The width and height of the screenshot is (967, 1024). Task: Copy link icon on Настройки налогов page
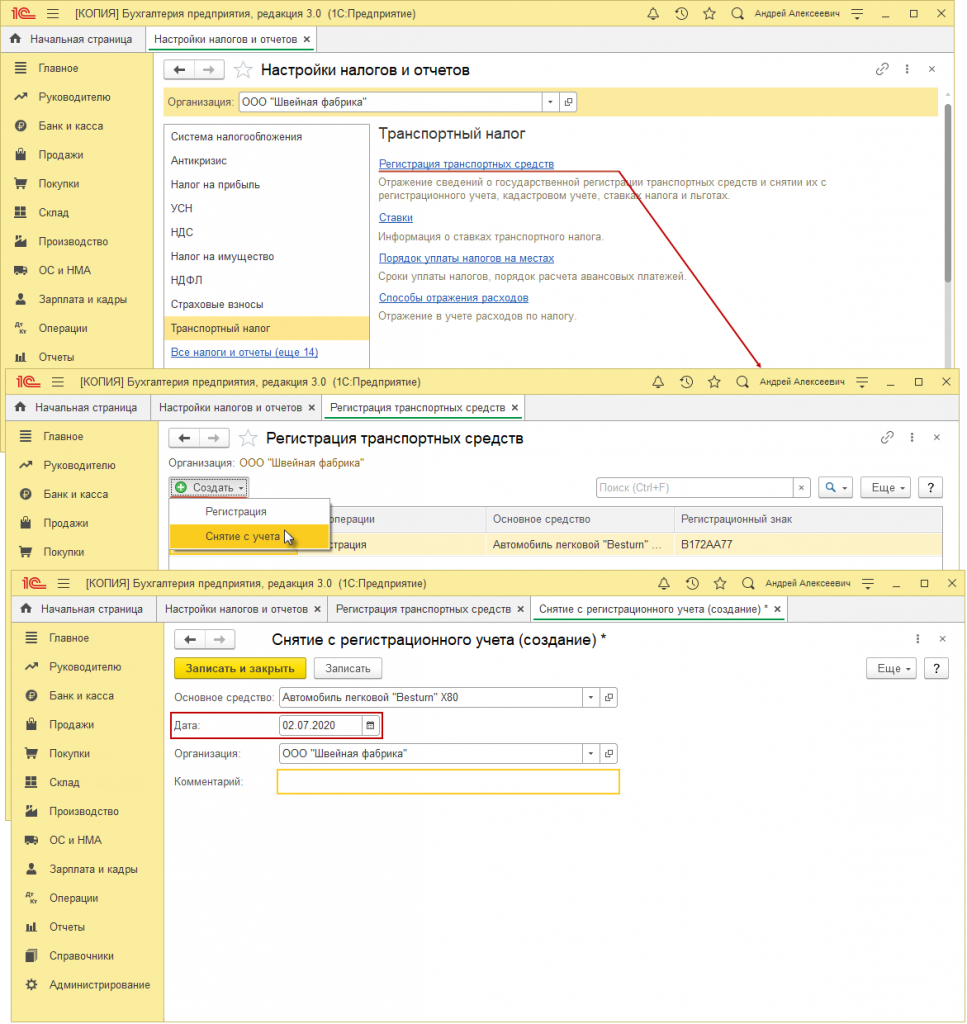click(x=882, y=69)
